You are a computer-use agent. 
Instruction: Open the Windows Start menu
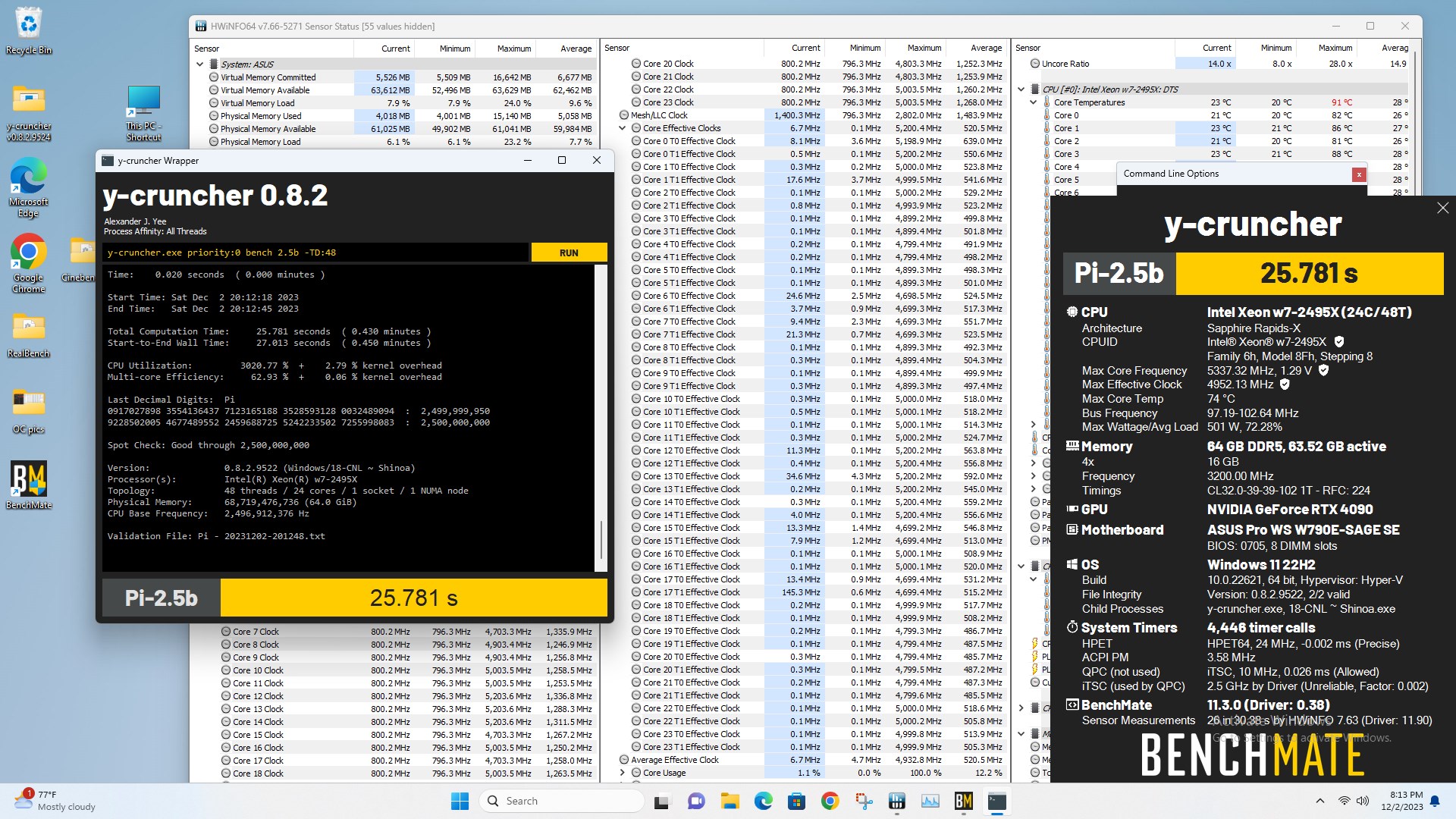(460, 801)
